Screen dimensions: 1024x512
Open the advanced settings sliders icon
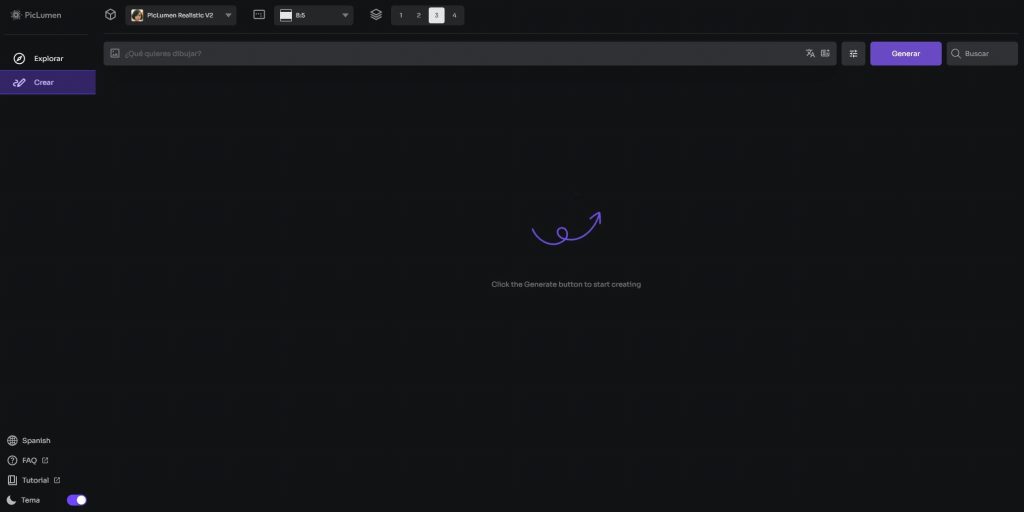coord(853,53)
